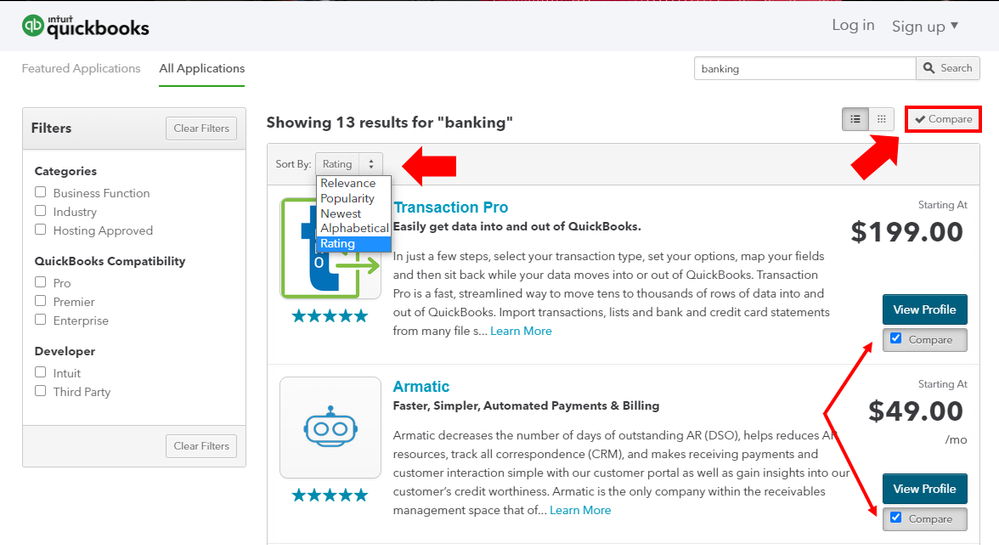This screenshot has width=999, height=545.
Task: Click Transaction Pro five-star rating
Action: coord(330,316)
